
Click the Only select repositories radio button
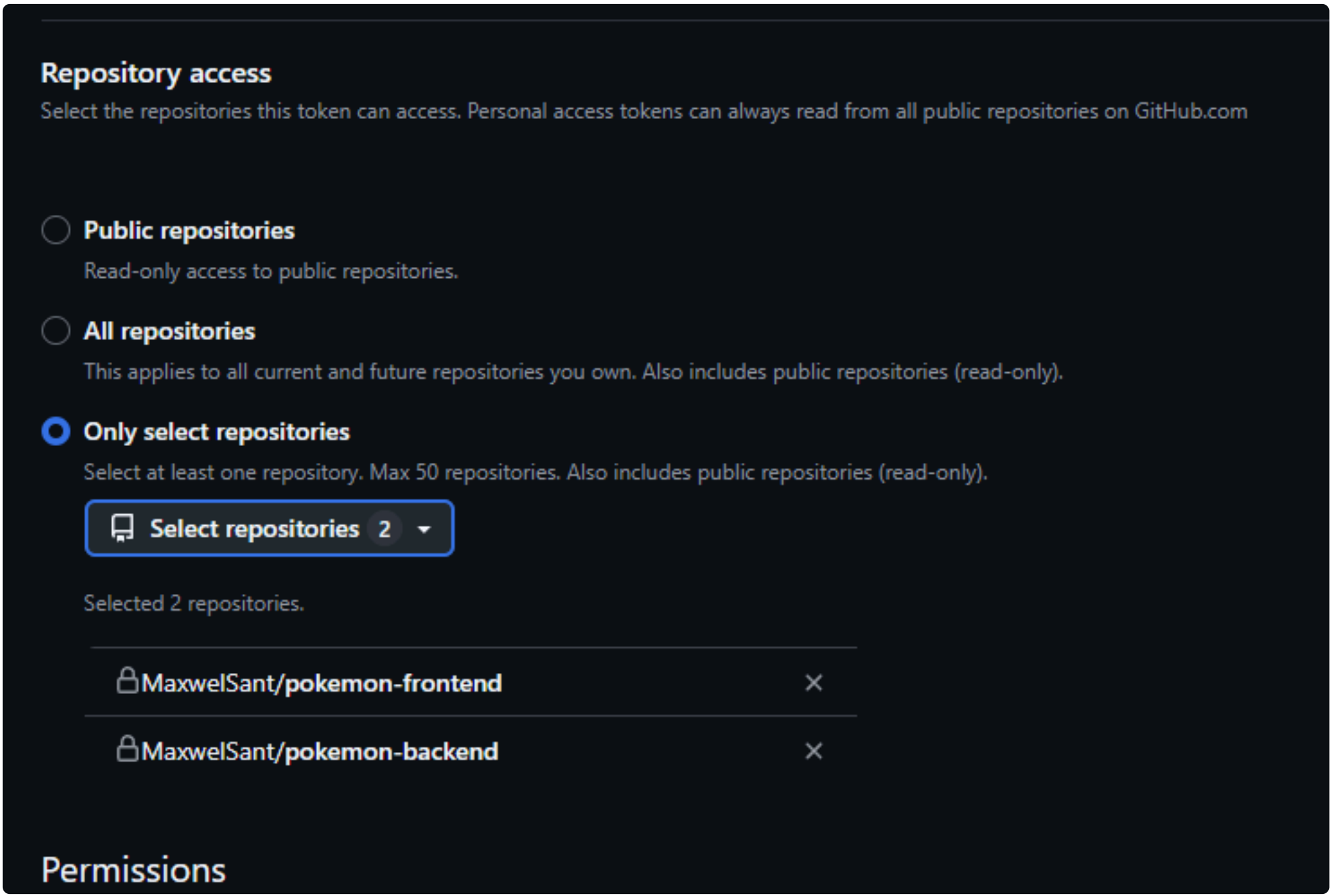[x=55, y=432]
